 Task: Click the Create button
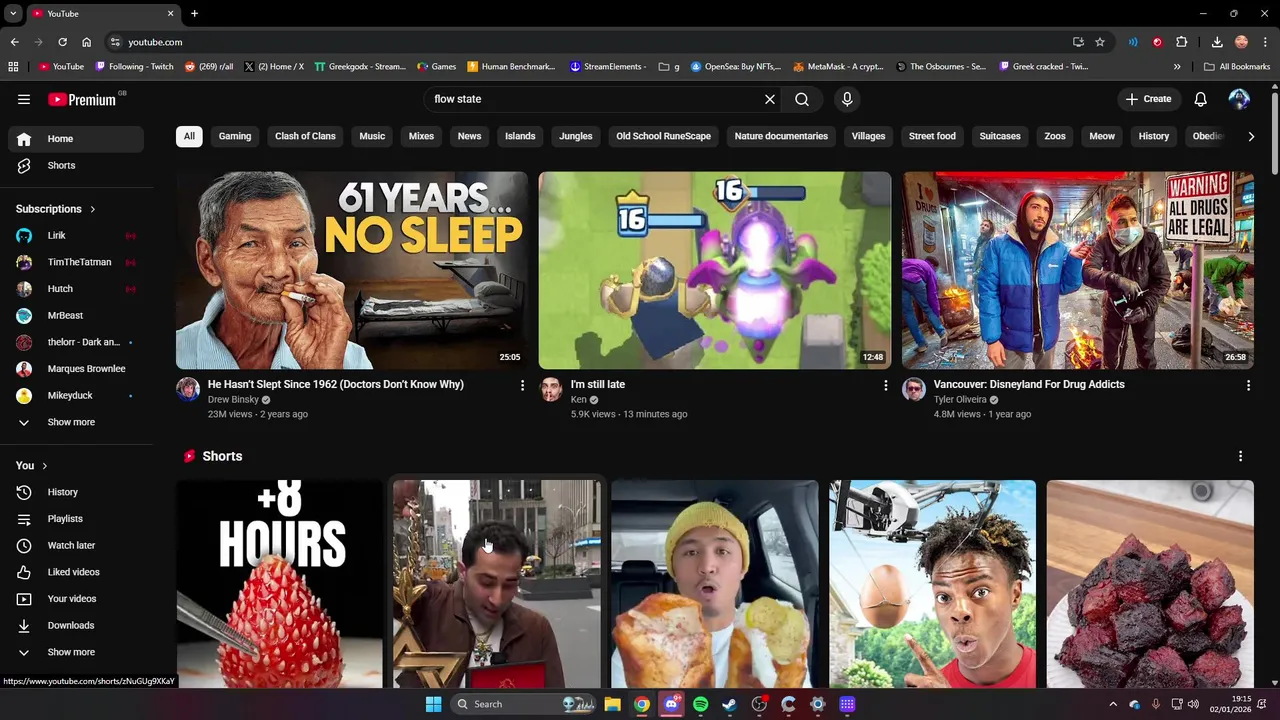1149,99
